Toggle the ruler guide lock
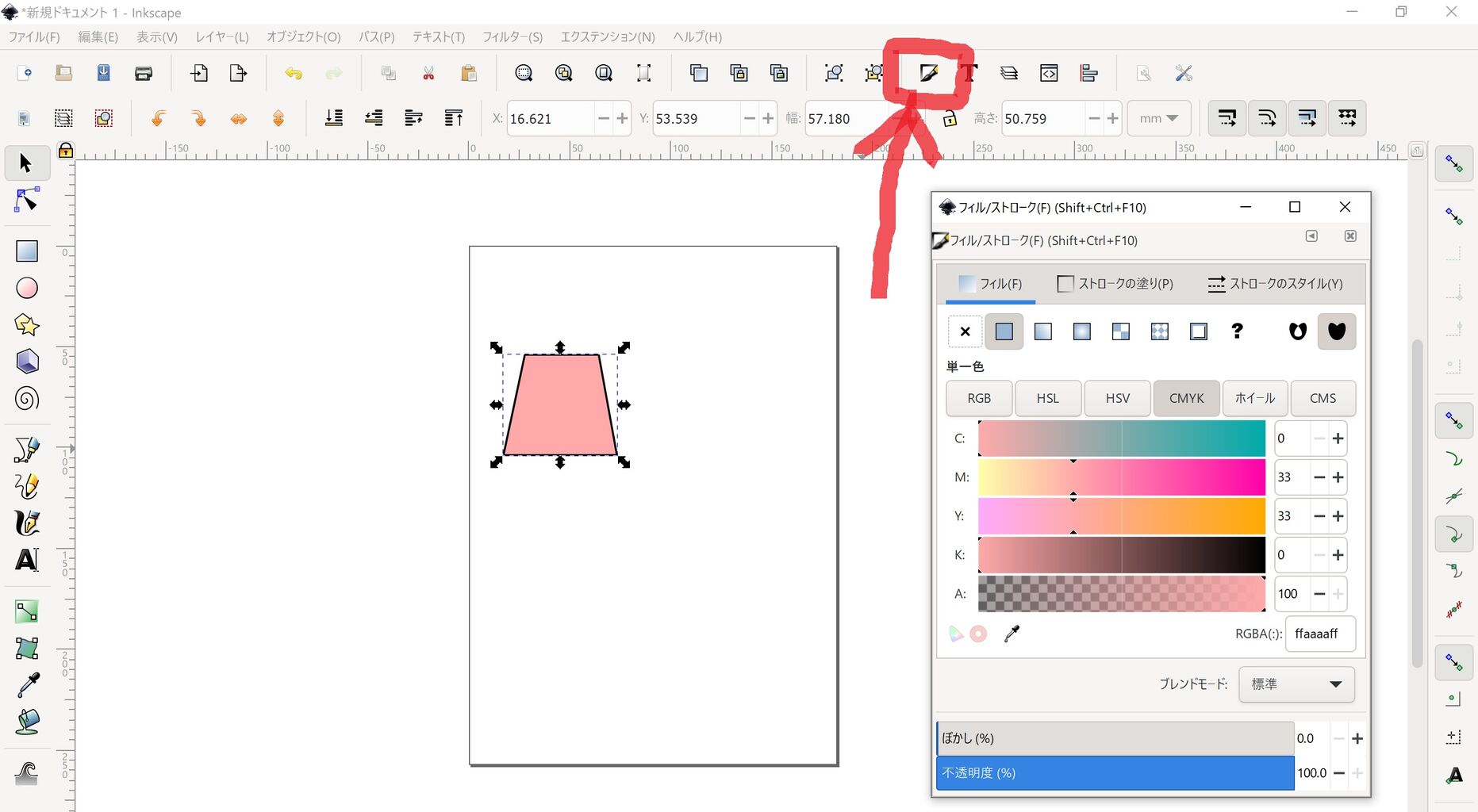 click(x=66, y=150)
